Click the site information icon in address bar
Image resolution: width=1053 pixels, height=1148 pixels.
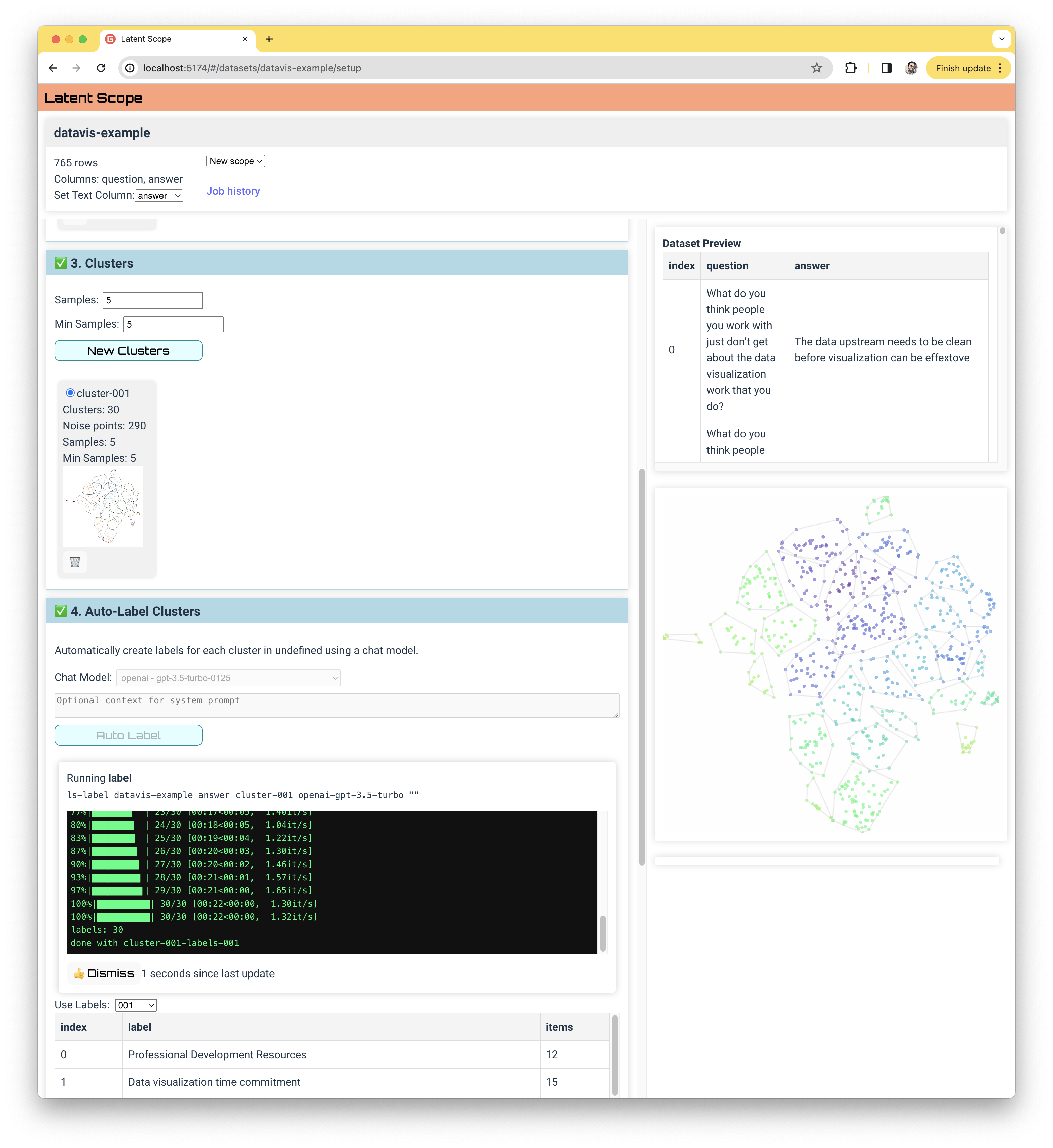click(x=131, y=68)
